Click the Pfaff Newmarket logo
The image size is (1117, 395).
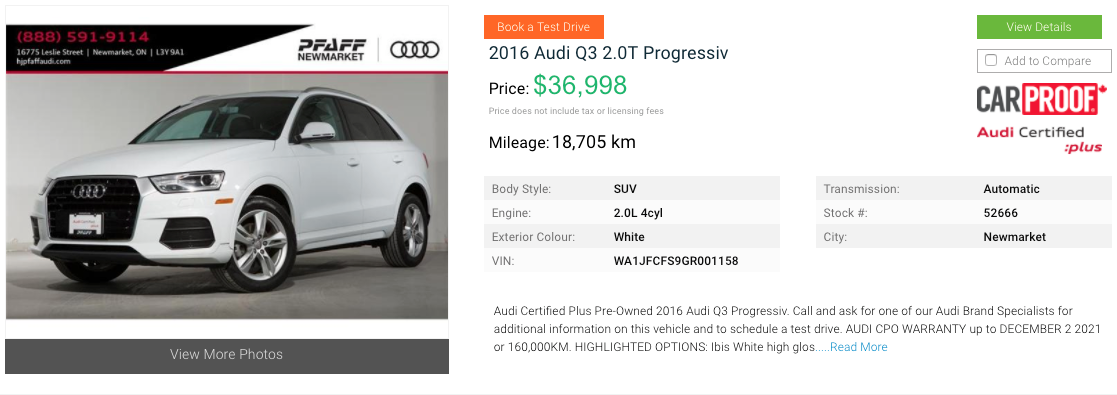click(x=331, y=49)
